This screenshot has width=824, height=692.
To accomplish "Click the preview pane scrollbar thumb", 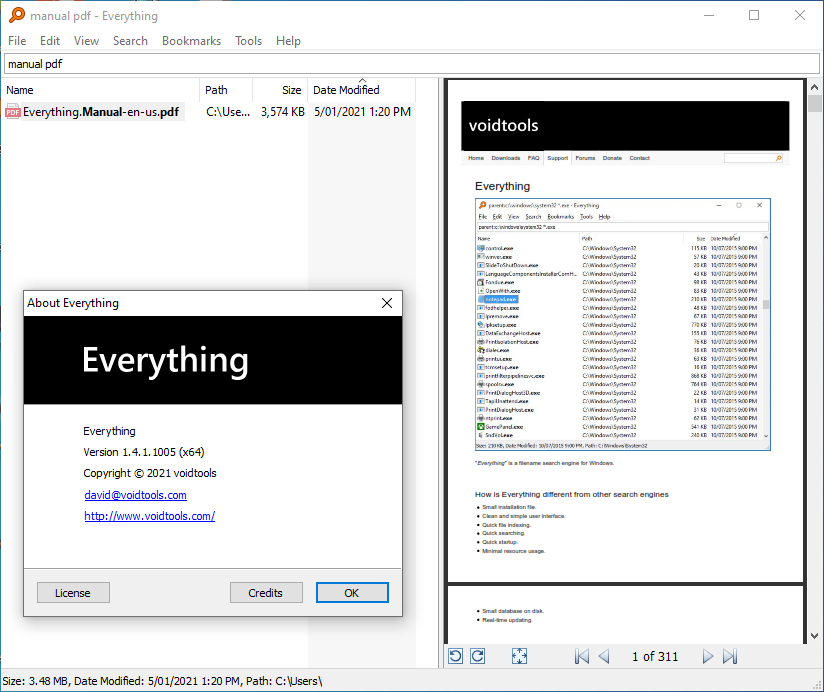I will click(x=815, y=103).
